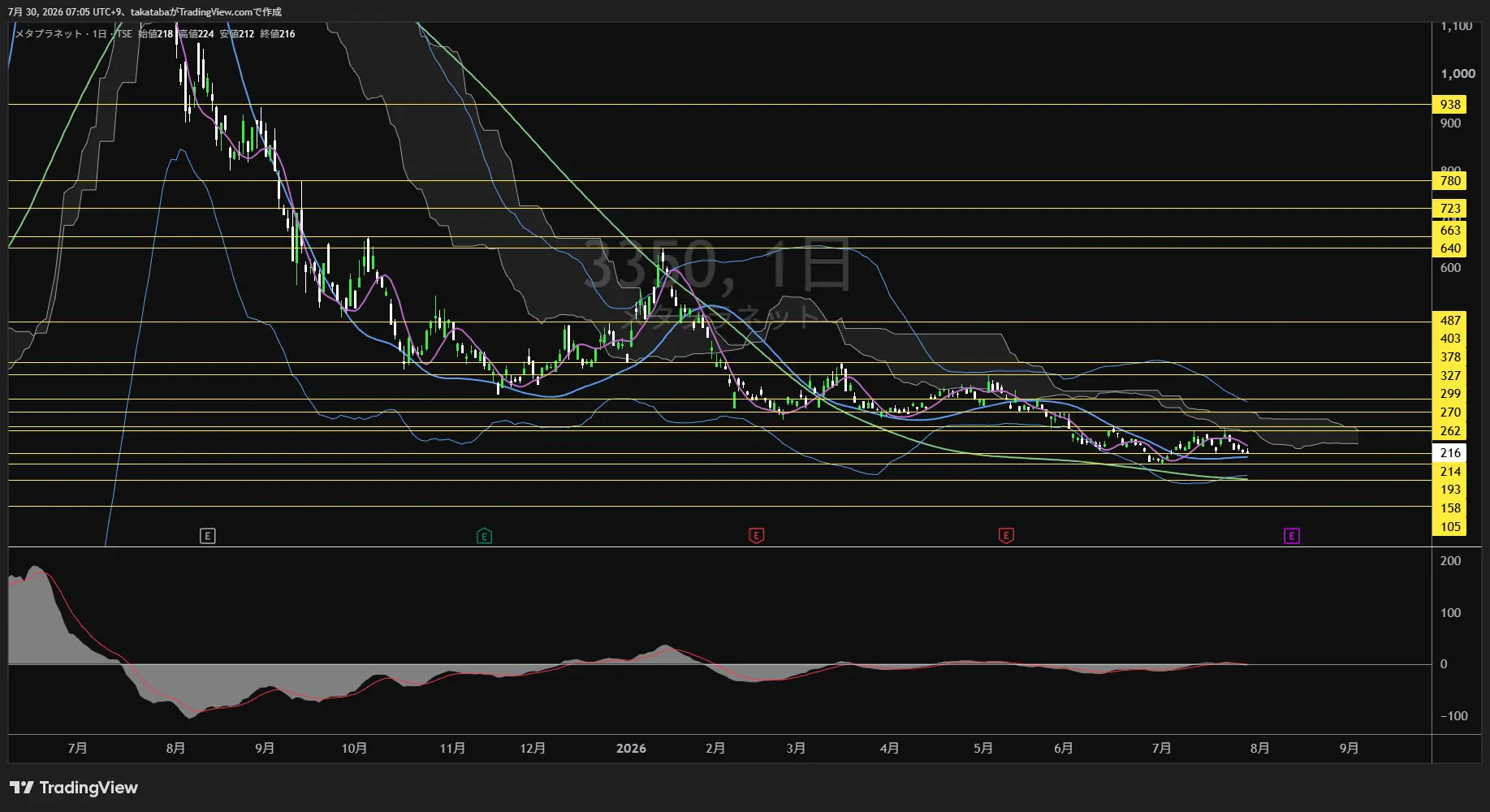Select the 780 price level label
This screenshot has width=1490, height=812.
coord(1449,181)
